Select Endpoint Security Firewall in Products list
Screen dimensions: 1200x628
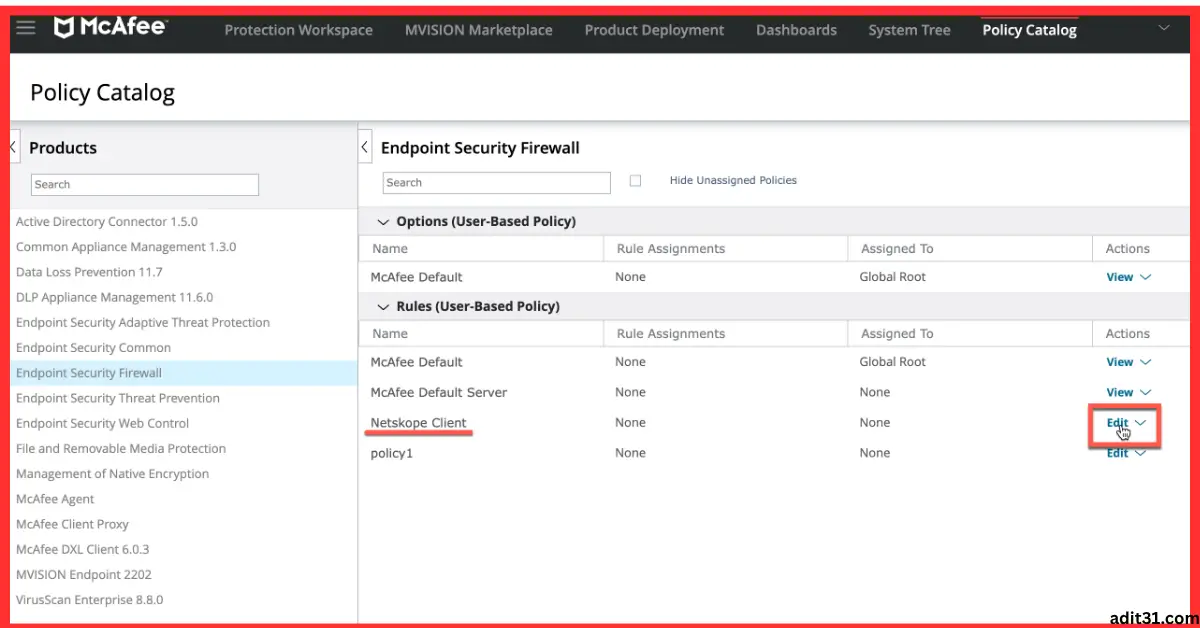(88, 373)
